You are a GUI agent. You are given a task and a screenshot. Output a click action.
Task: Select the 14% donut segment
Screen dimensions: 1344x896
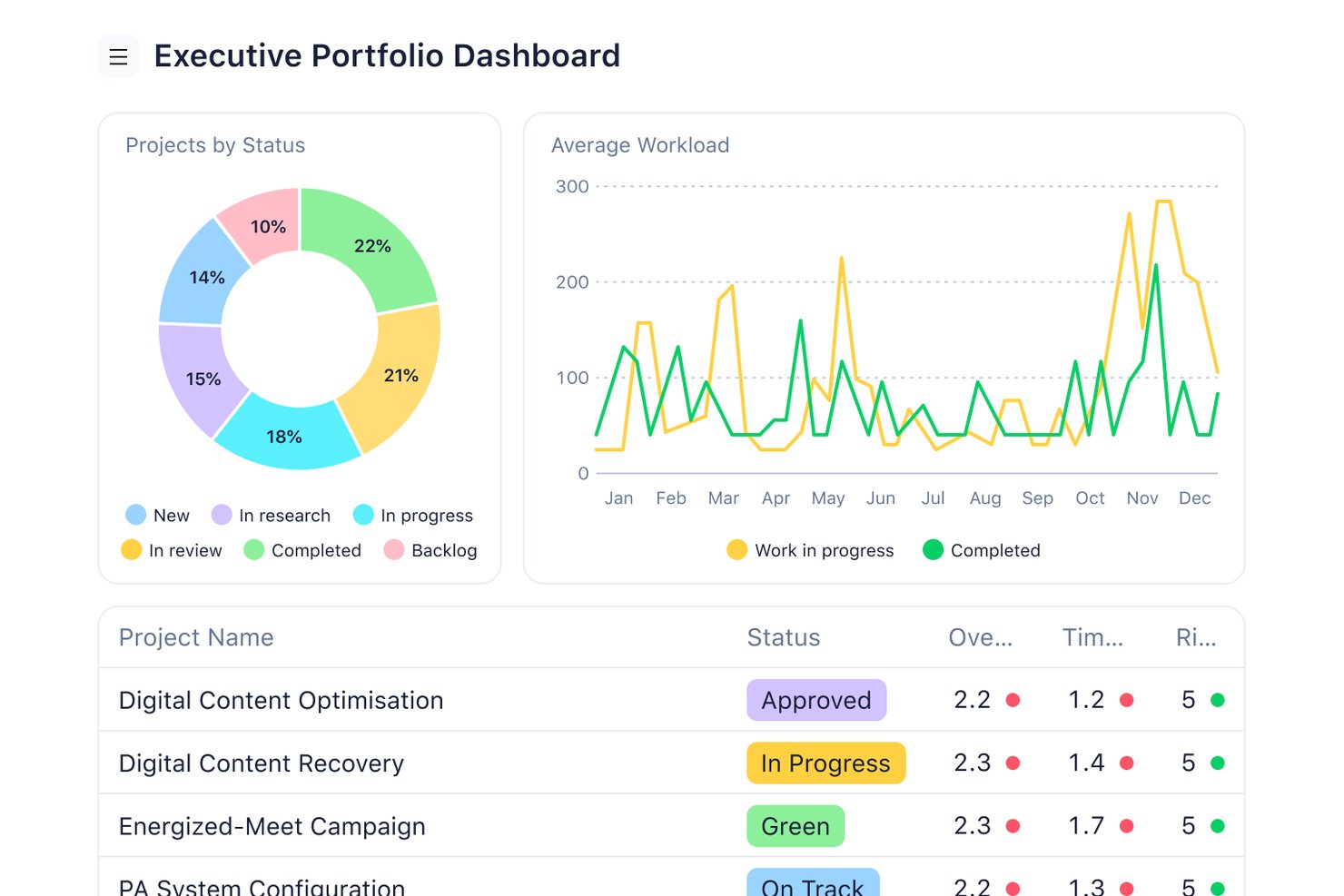coord(207,277)
